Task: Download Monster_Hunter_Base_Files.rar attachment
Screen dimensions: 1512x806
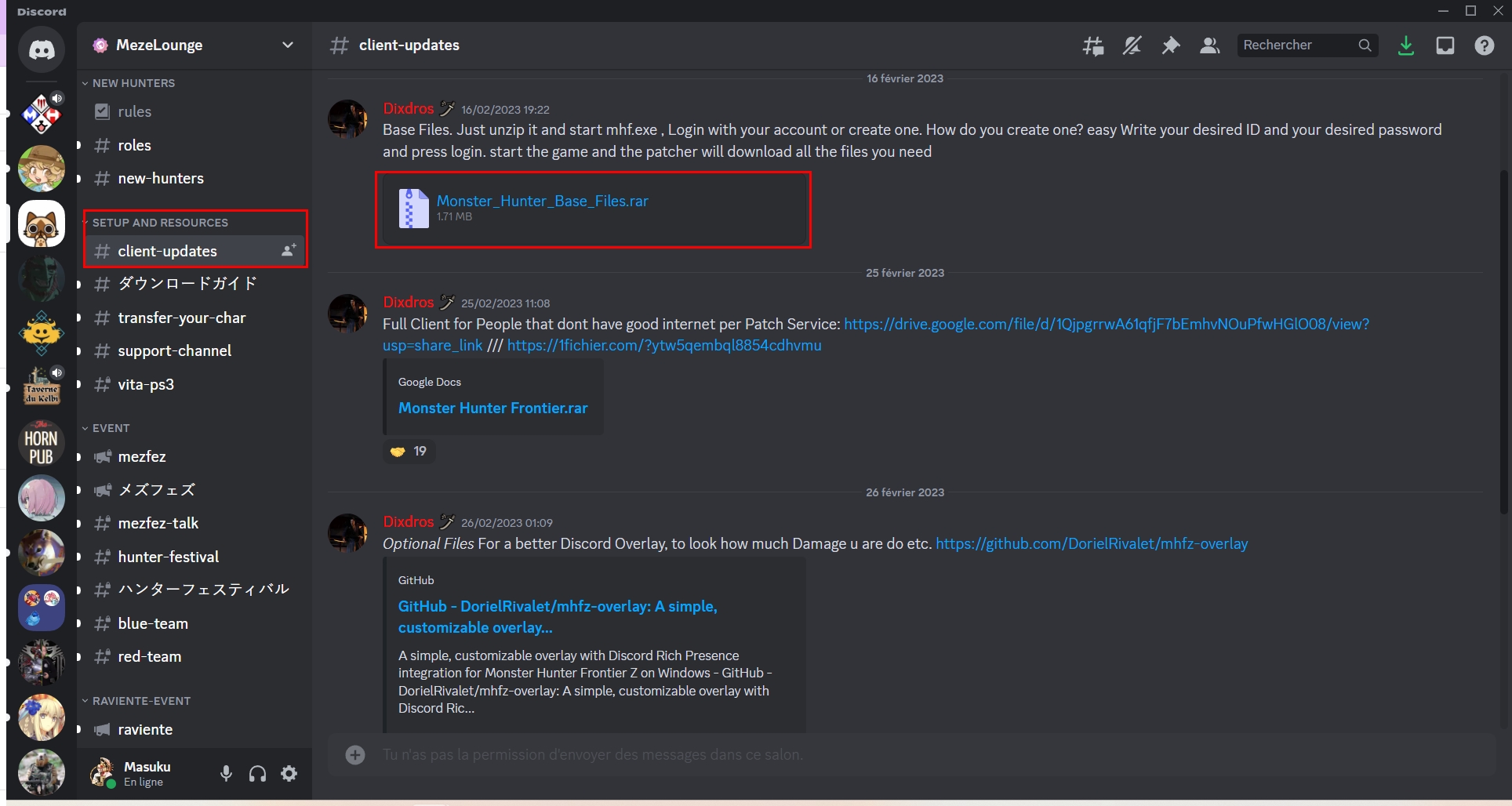Action: tap(543, 201)
